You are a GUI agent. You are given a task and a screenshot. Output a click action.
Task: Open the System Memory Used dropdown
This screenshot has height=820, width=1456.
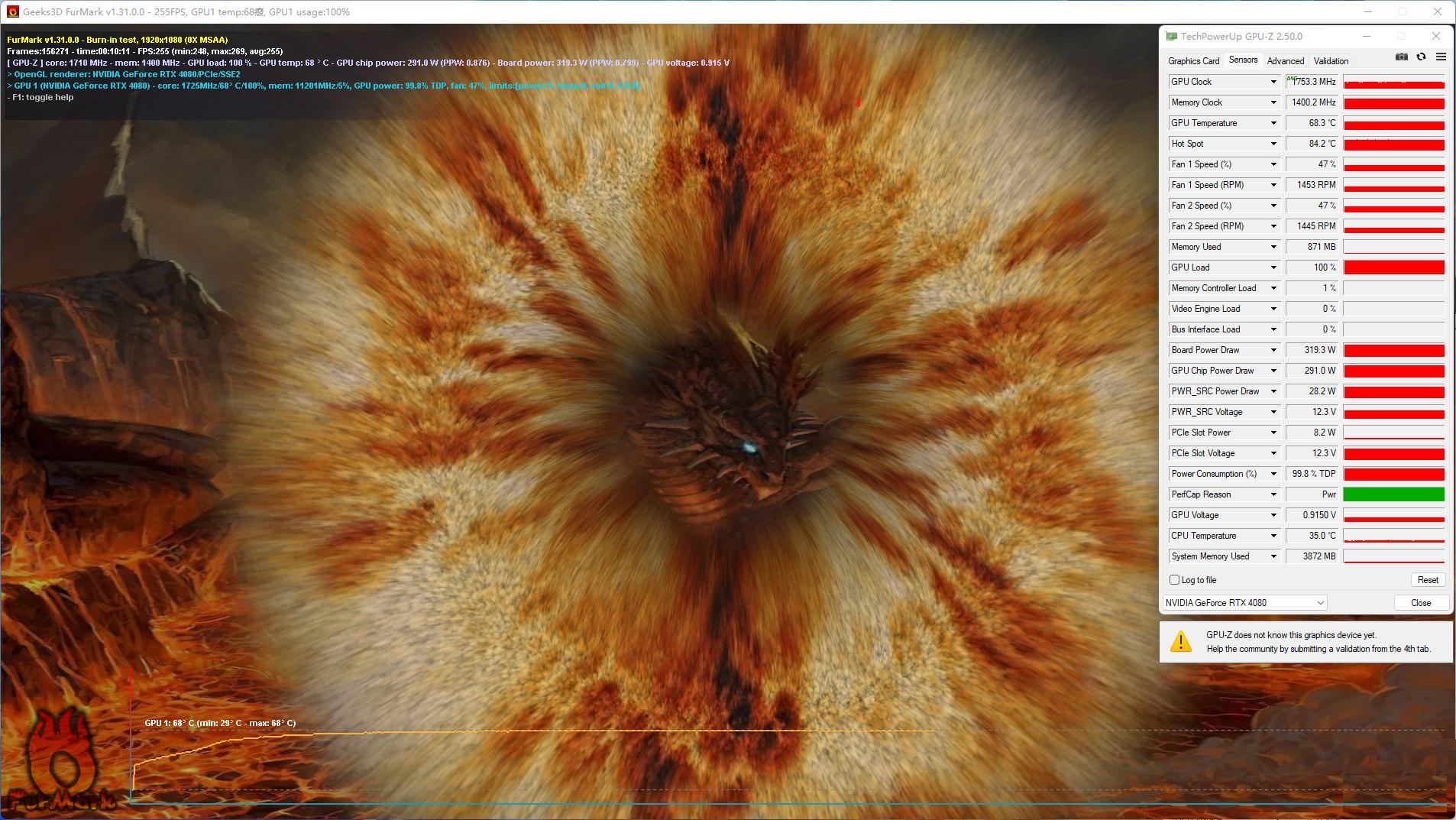click(x=1273, y=556)
